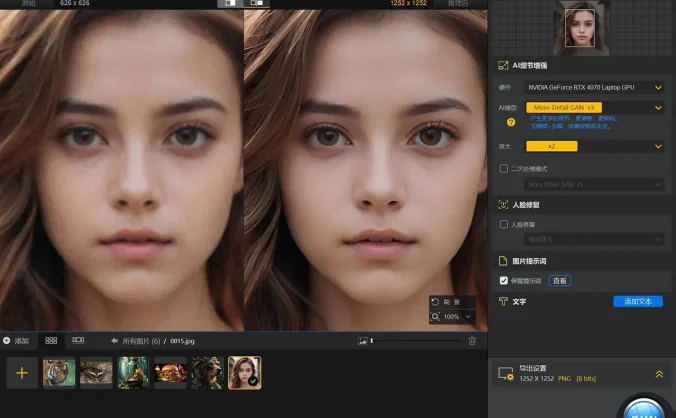Click the All Images (6) breadcrumb
Screen dimensions: 676x418
pos(141,341)
